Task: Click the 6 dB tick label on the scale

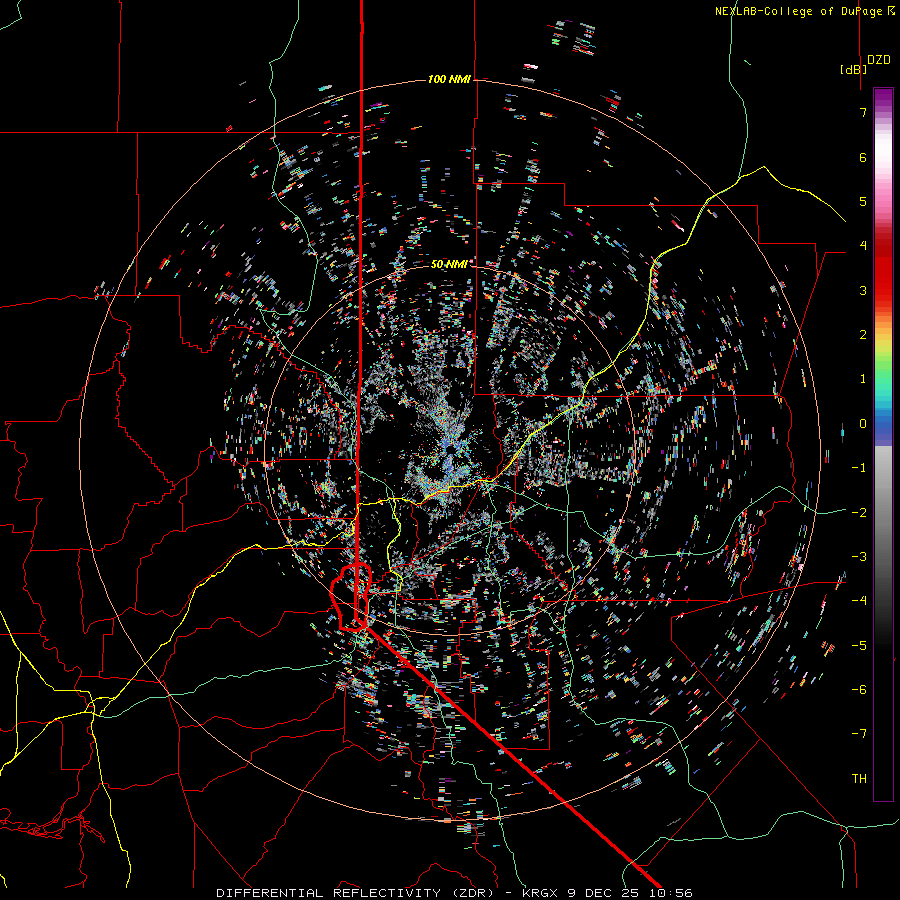Action: tap(863, 157)
